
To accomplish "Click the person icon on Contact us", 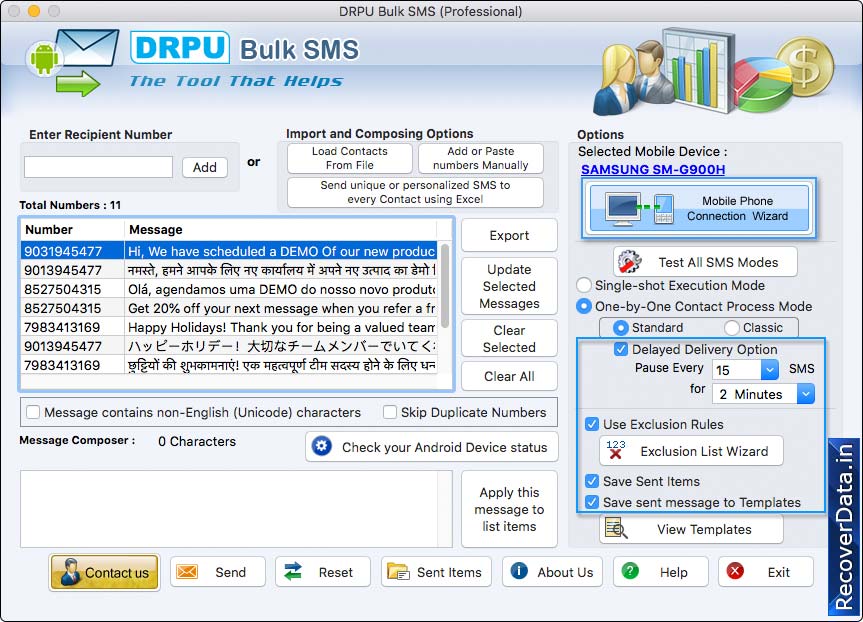I will [x=70, y=572].
